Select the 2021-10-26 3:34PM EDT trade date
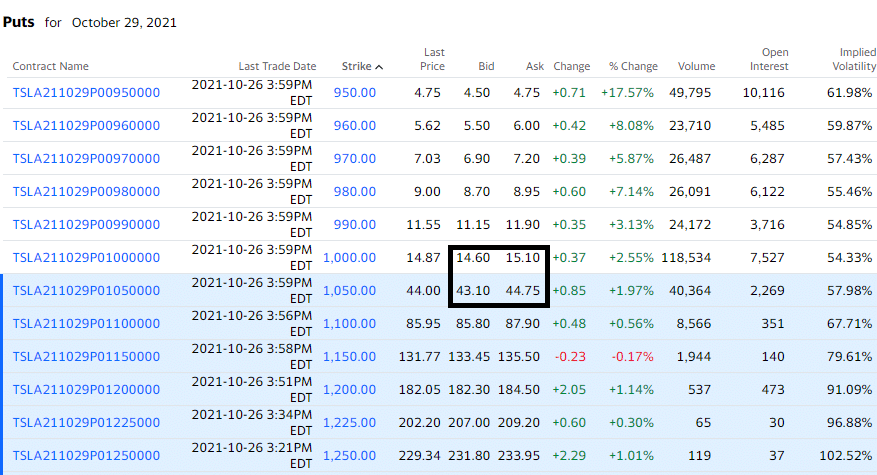 tap(252, 422)
